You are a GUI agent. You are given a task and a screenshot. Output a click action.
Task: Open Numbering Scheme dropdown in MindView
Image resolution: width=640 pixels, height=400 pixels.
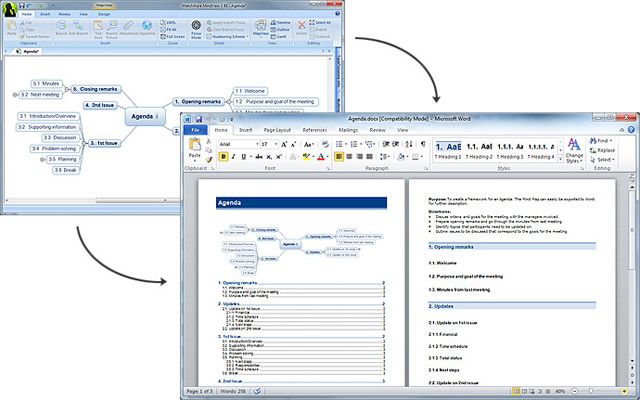click(227, 37)
